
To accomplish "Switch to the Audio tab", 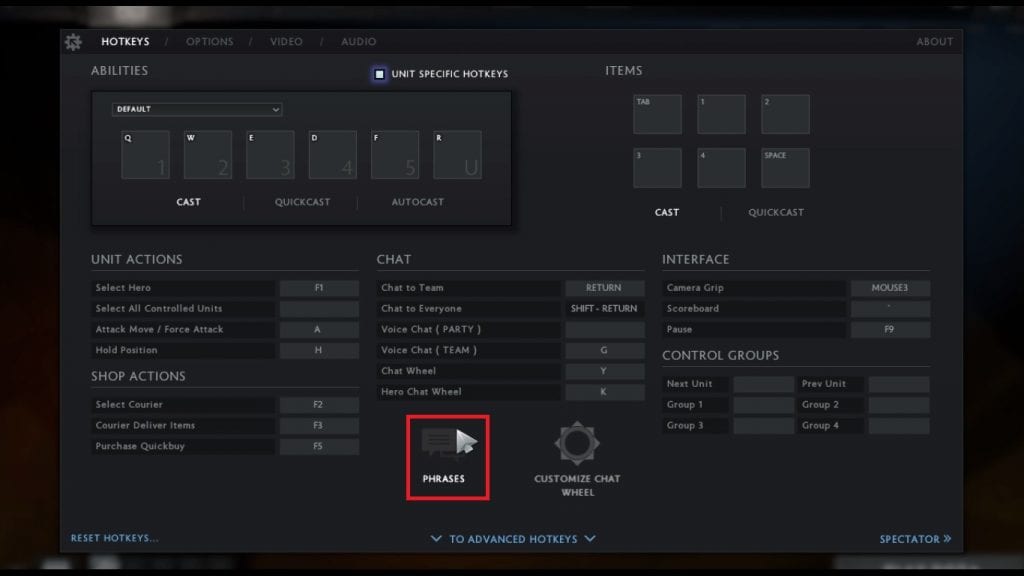I will (x=359, y=41).
